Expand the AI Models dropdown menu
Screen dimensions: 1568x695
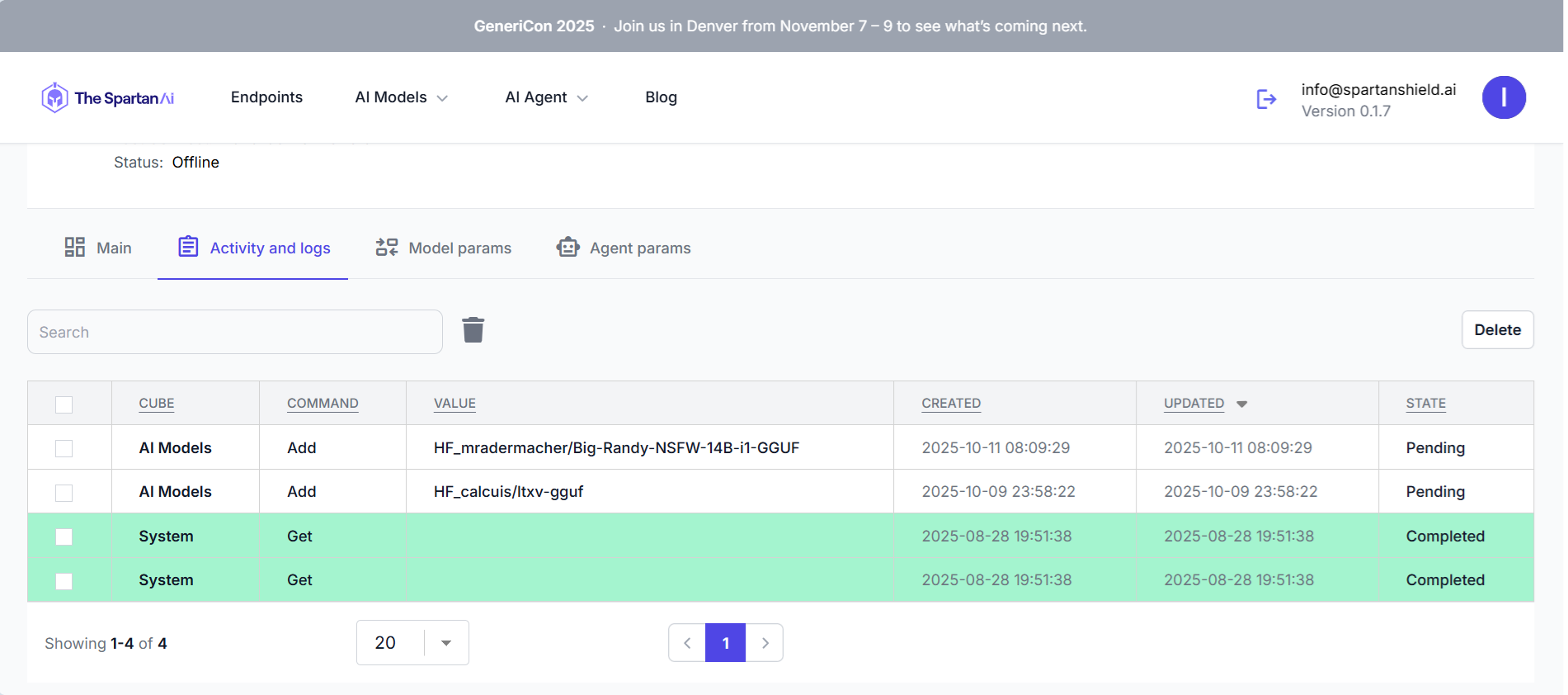click(x=401, y=97)
